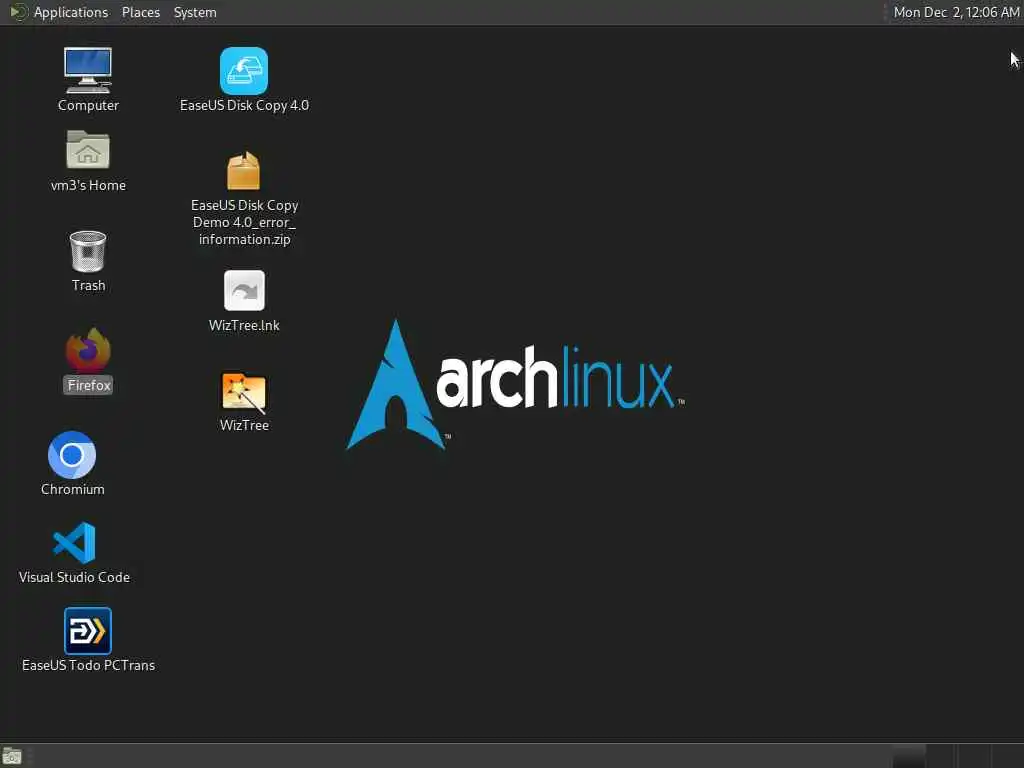Viewport: 1024px width, 768px height.
Task: Open the clock calendar showing Mon Dec 2
Action: [956, 12]
